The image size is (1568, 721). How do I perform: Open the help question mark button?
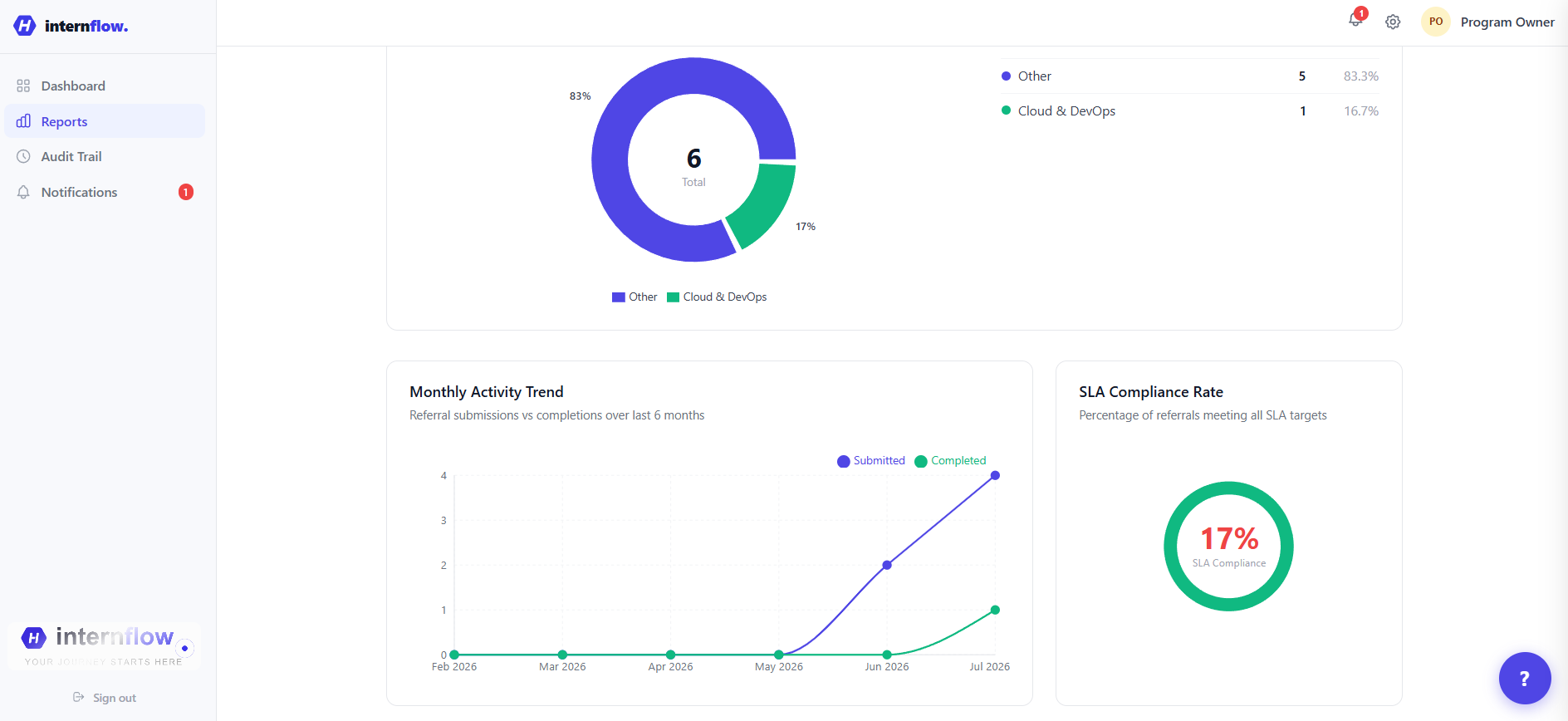pyautogui.click(x=1525, y=679)
